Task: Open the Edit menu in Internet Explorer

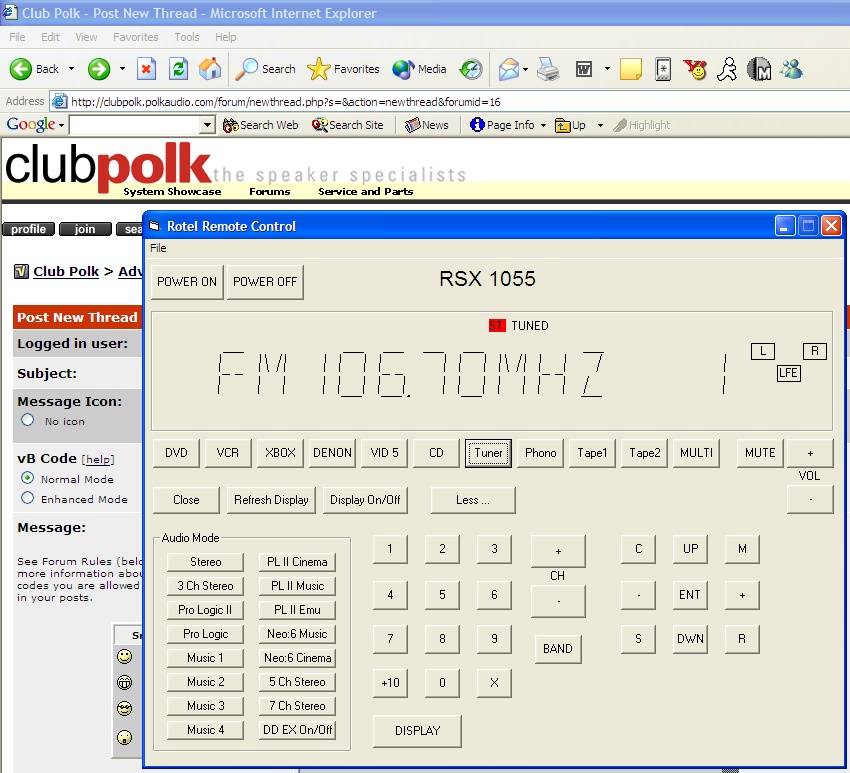Action: point(50,37)
